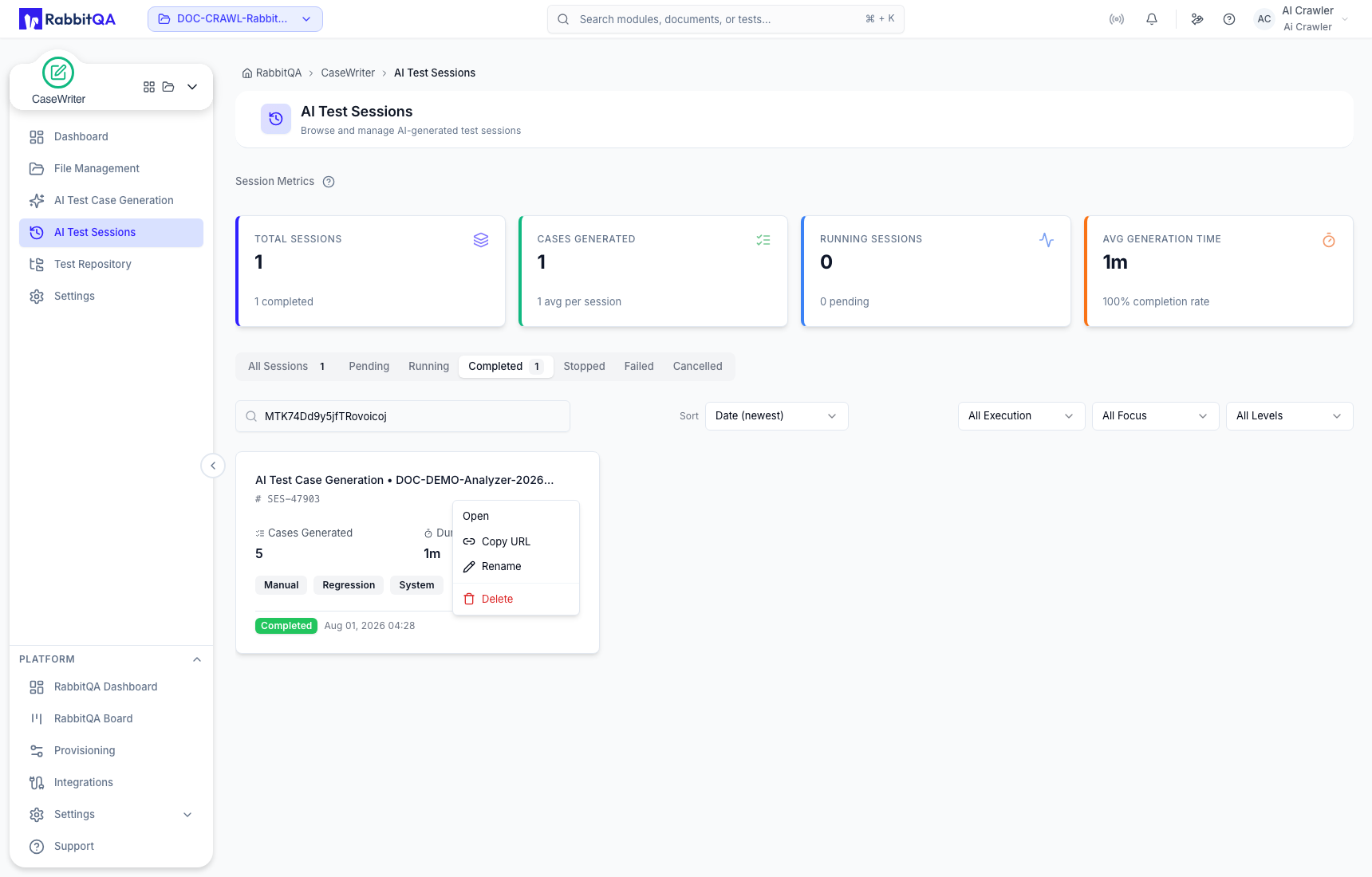Click the AC user avatar
1372x877 pixels.
click(1264, 19)
